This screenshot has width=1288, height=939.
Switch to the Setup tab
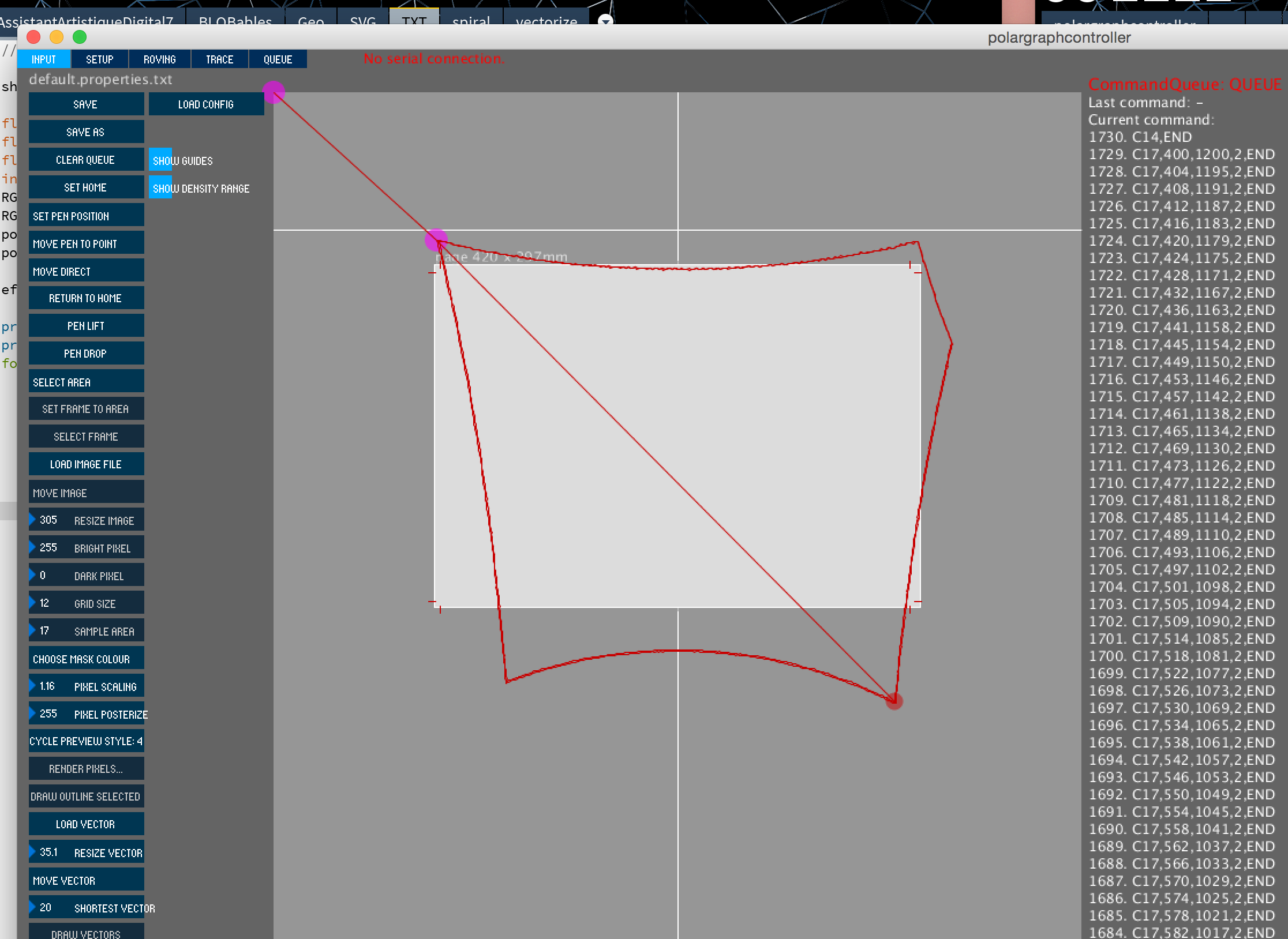click(99, 59)
